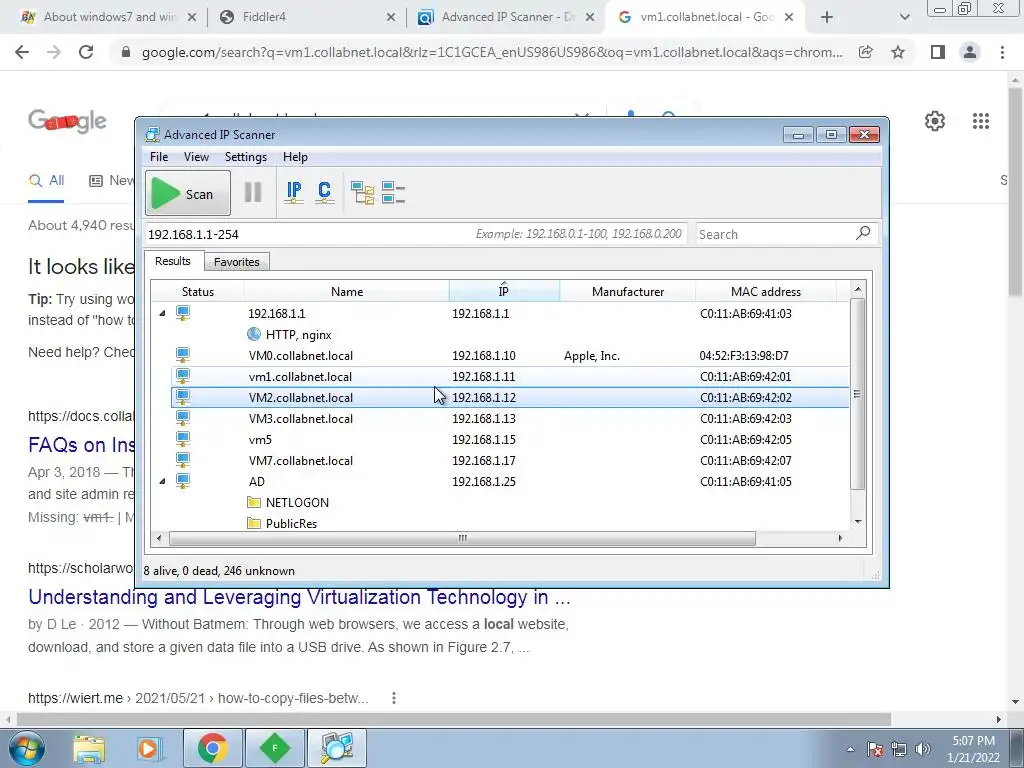Image resolution: width=1024 pixels, height=768 pixels.
Task: Click the C class subnet icon
Action: pyautogui.click(x=325, y=193)
